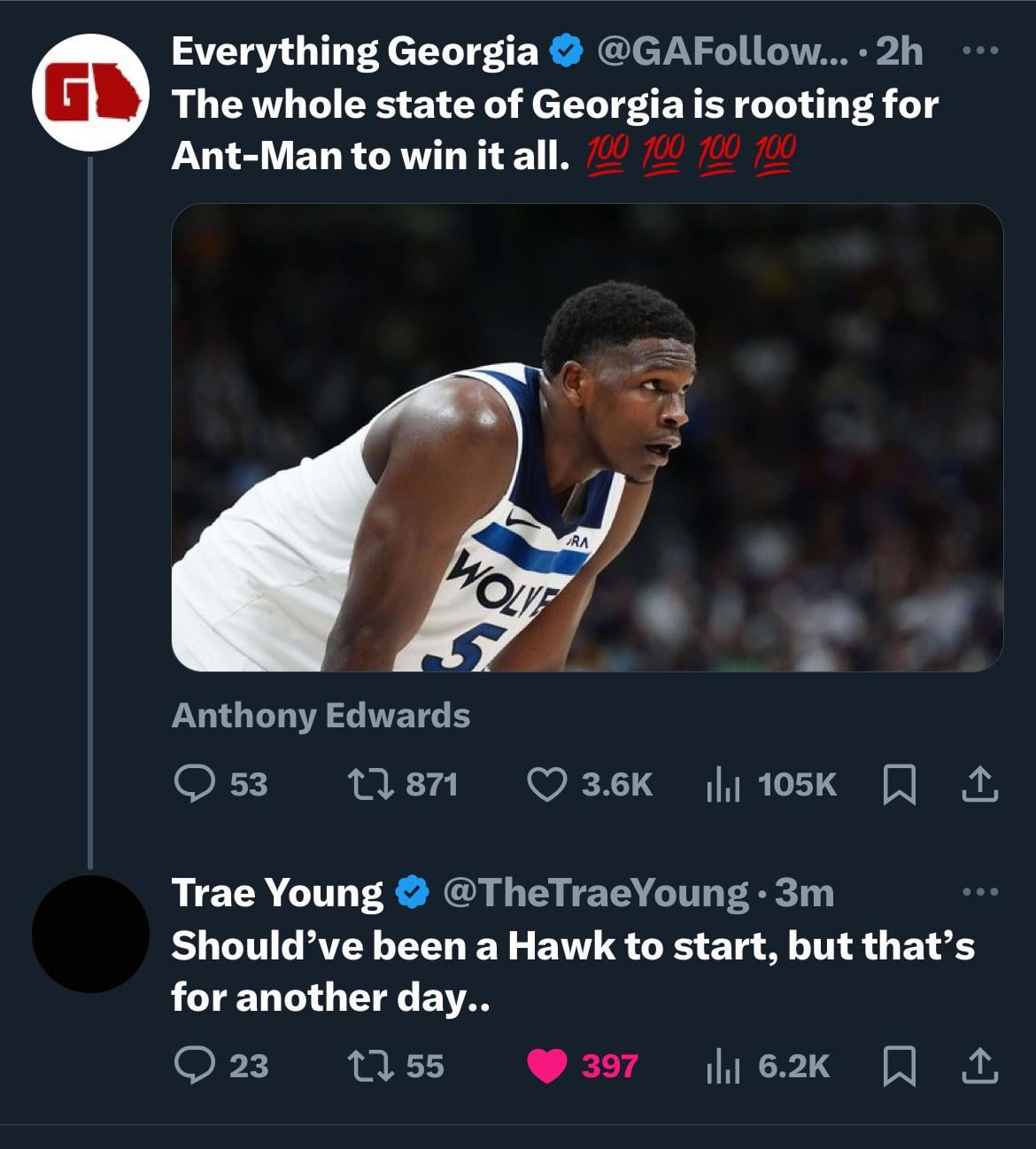
Task: Reply to the Everything Georgia post
Action: (x=190, y=784)
